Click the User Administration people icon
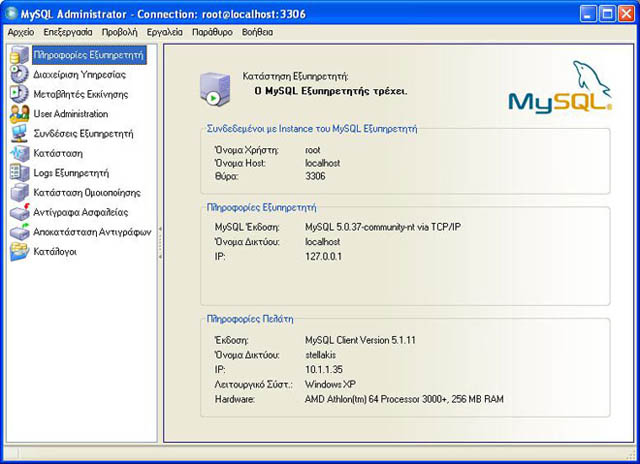Image resolution: width=640 pixels, height=464 pixels. [20, 114]
